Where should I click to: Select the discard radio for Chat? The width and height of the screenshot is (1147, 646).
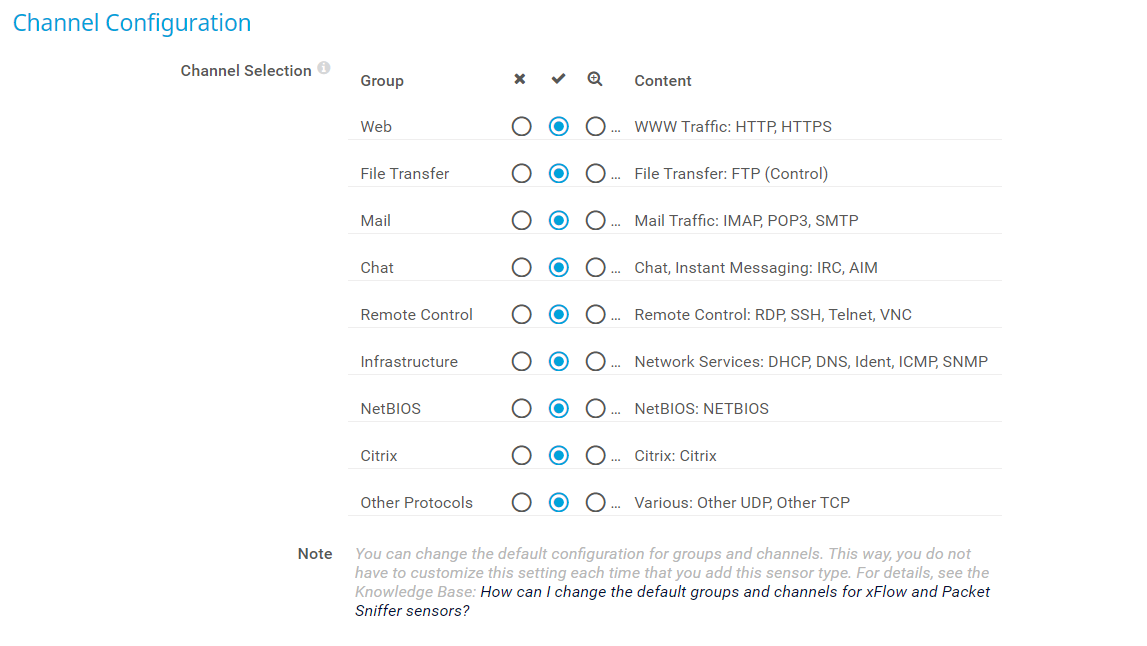click(x=521, y=267)
